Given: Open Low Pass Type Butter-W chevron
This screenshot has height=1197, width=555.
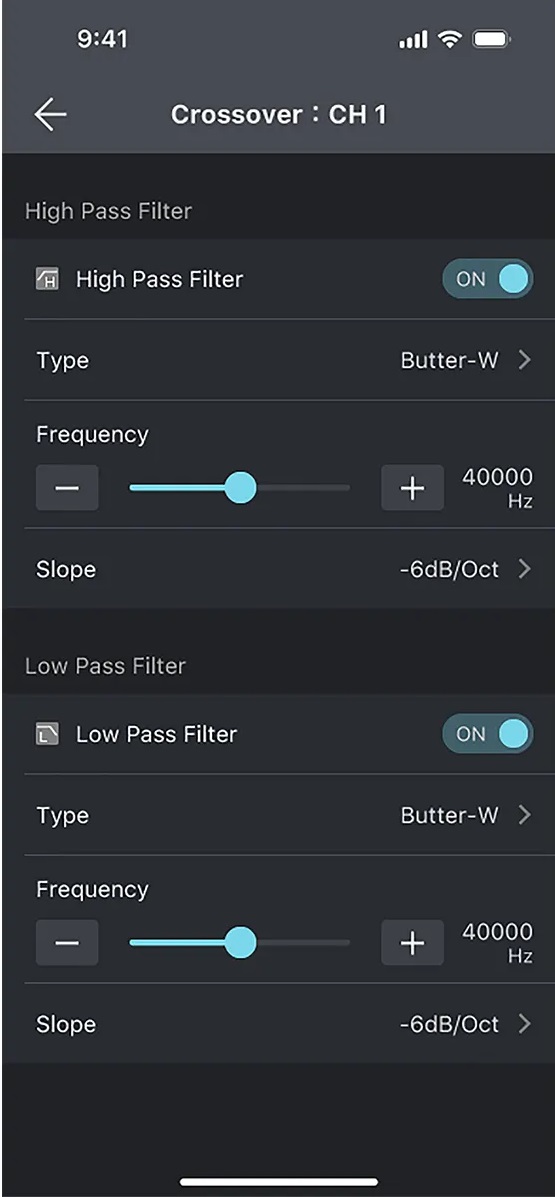Looking at the screenshot, I should click(524, 815).
